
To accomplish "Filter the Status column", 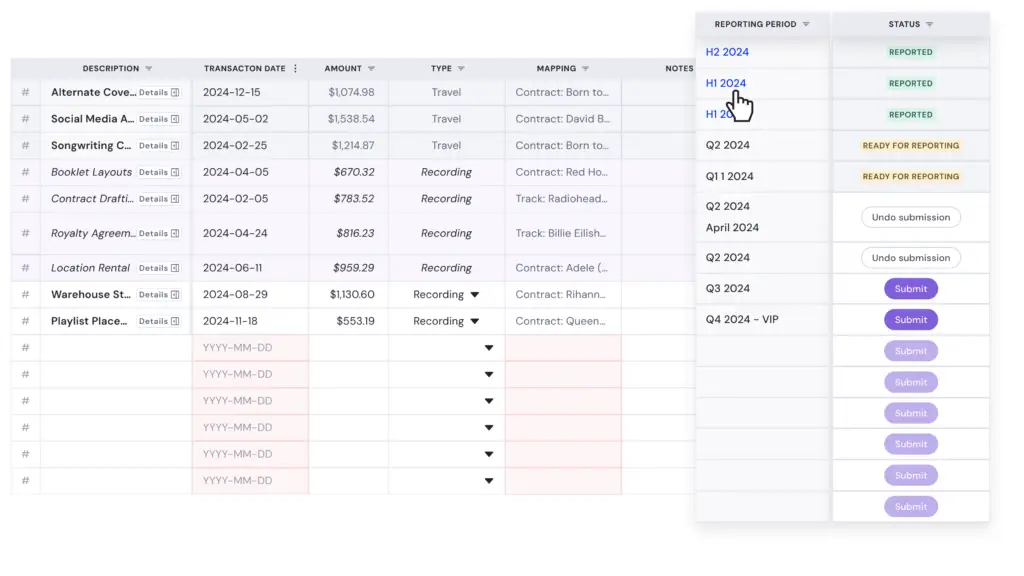I will pos(929,24).
